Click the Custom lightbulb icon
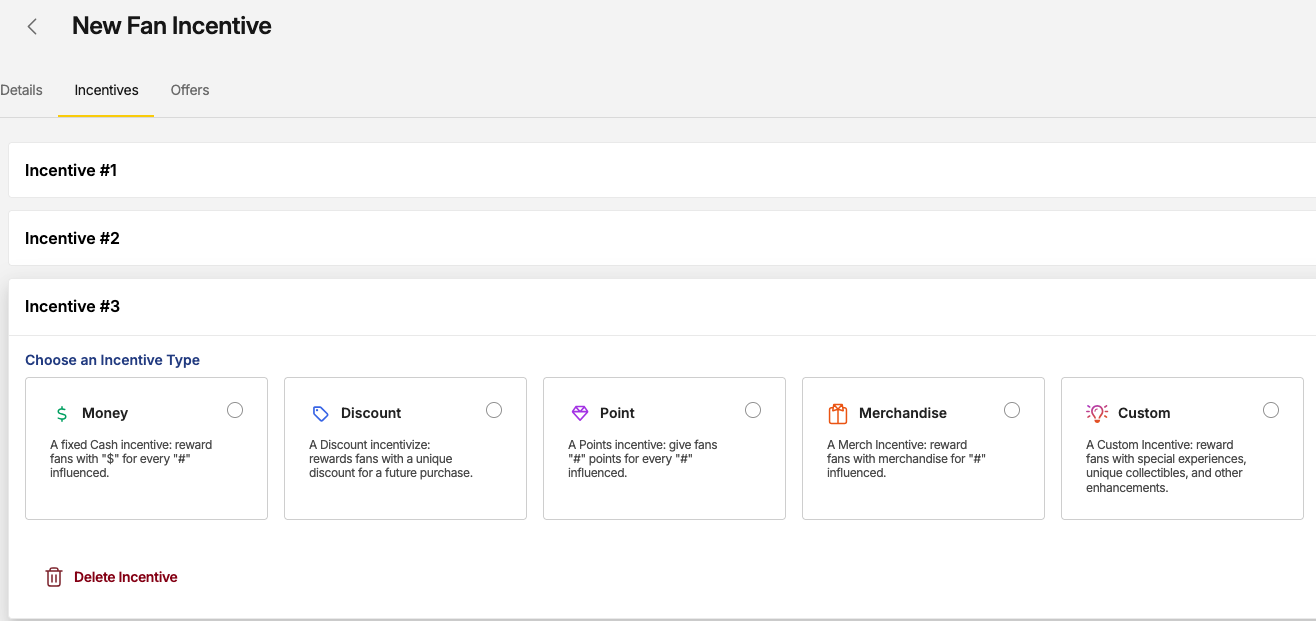This screenshot has height=621, width=1316. (1097, 413)
